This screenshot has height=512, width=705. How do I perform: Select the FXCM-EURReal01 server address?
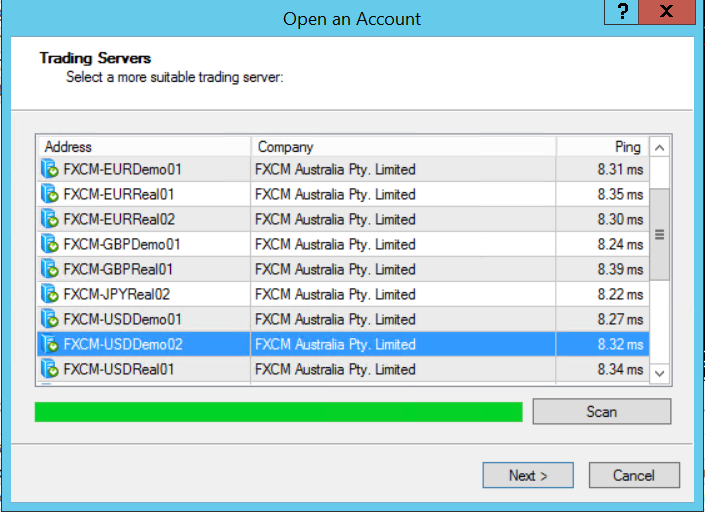coord(119,194)
